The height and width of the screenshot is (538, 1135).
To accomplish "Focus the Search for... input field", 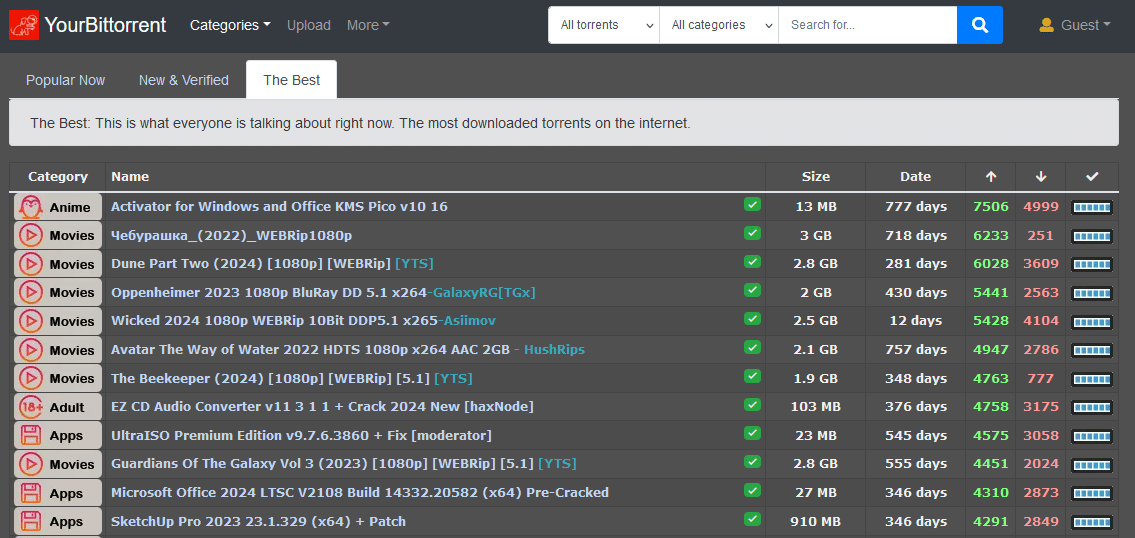I will [x=868, y=25].
